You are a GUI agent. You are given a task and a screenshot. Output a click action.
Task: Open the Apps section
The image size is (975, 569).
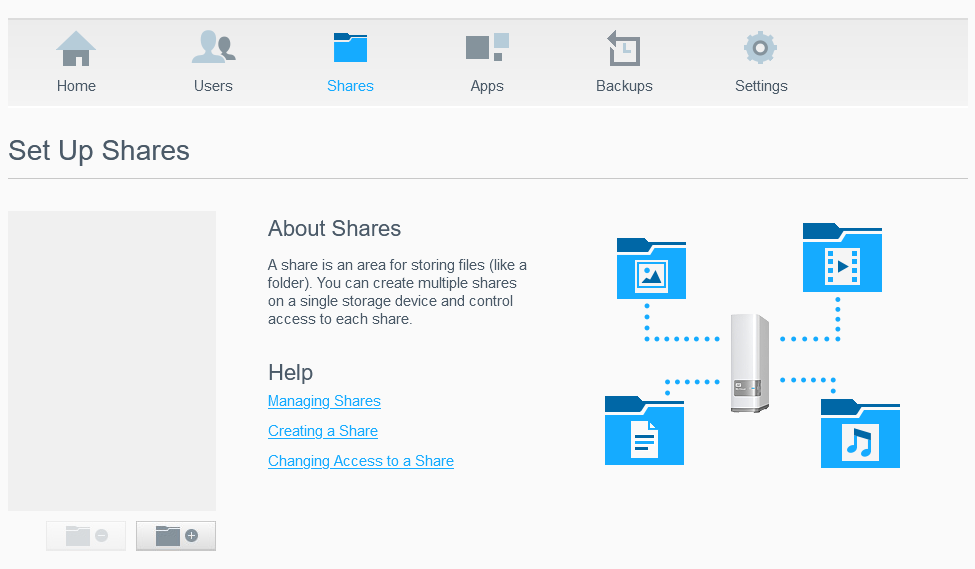point(487,62)
